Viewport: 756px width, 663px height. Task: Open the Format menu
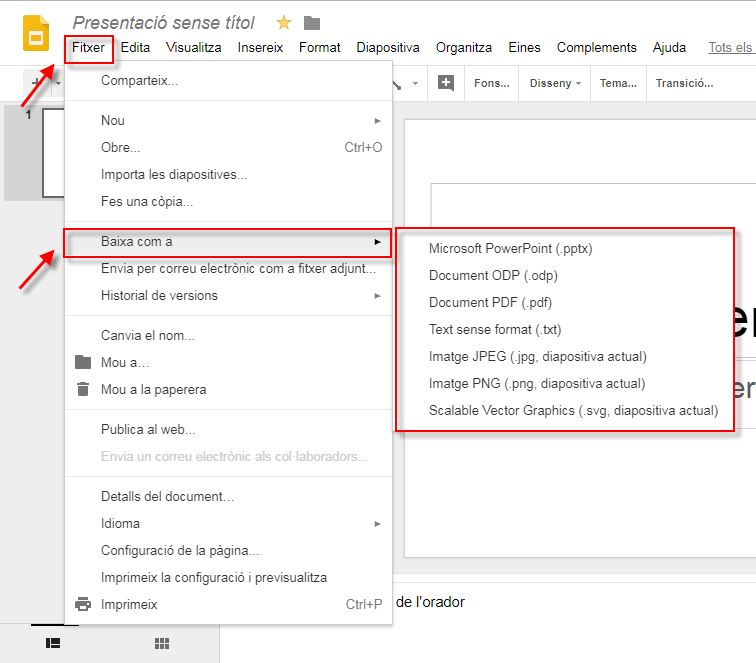pos(319,48)
